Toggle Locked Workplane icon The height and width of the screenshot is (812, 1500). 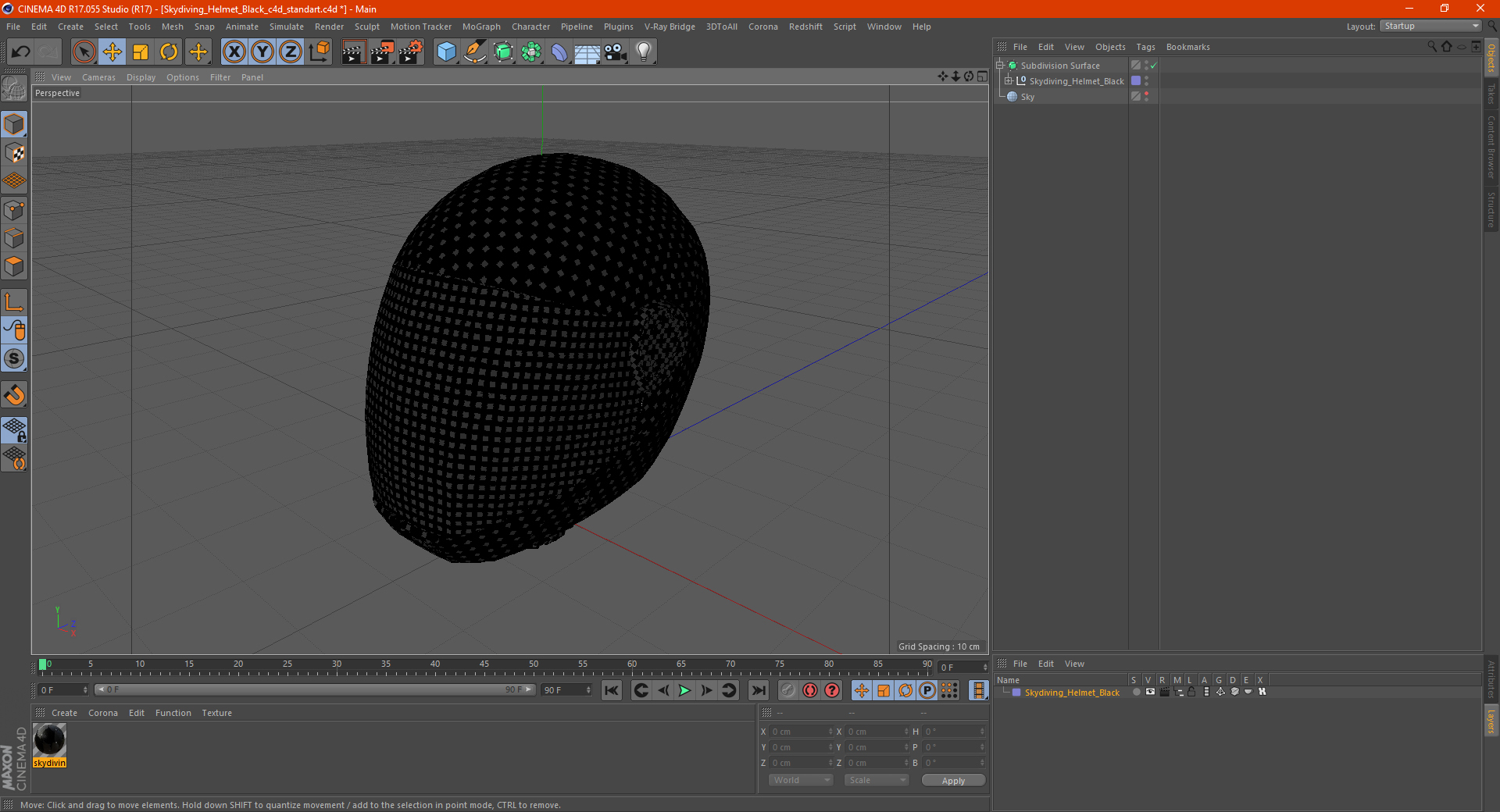click(x=14, y=429)
